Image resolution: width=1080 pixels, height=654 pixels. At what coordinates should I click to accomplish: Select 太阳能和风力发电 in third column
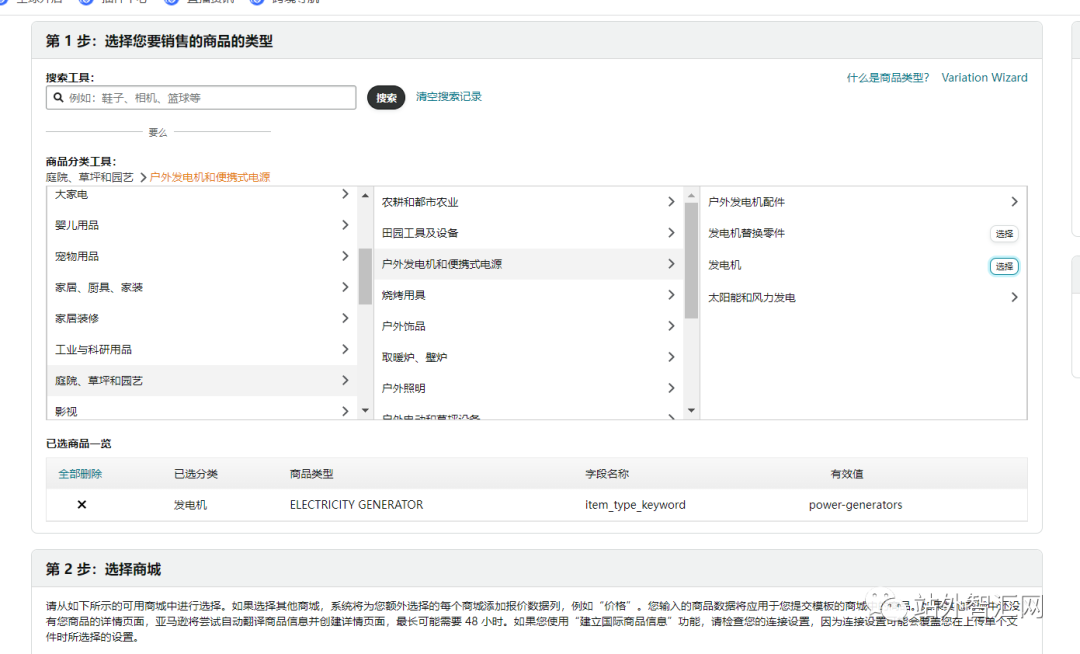(x=752, y=297)
